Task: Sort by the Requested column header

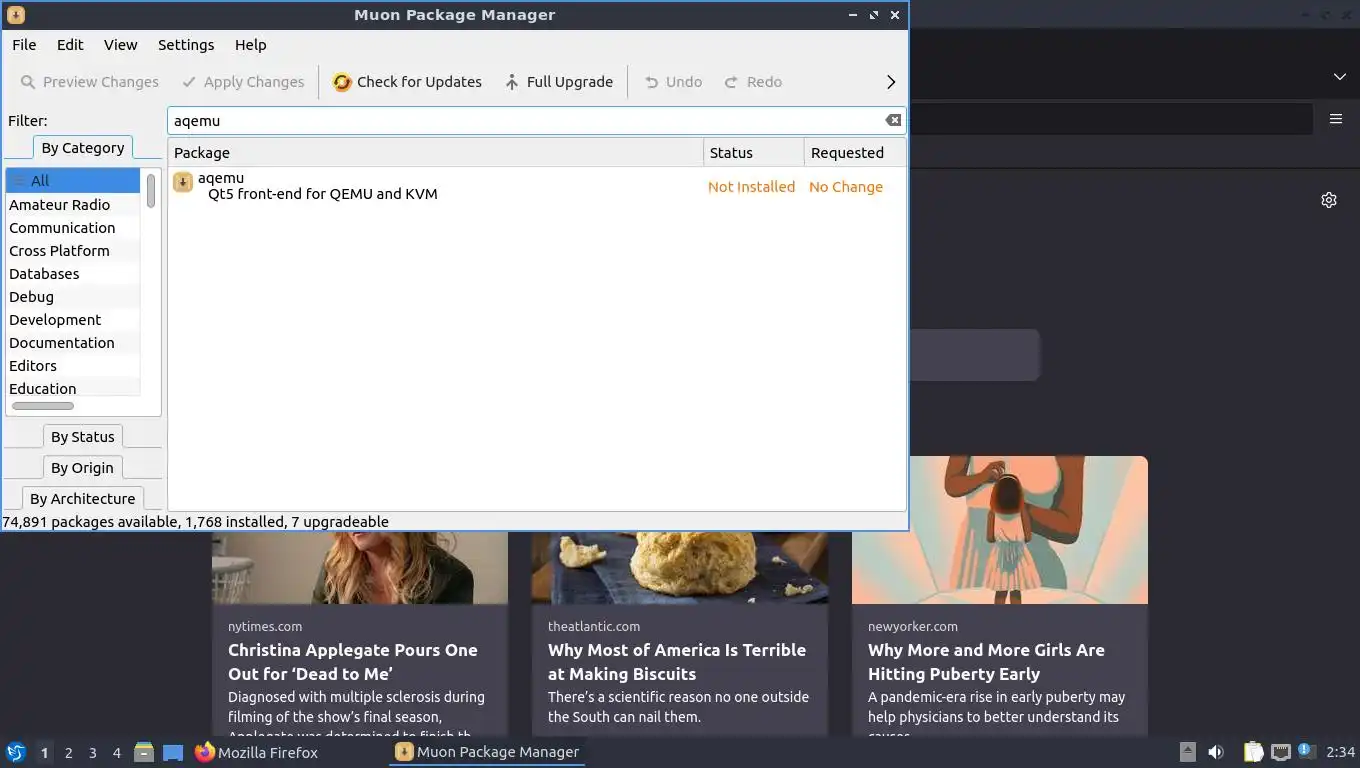Action: coord(855,153)
